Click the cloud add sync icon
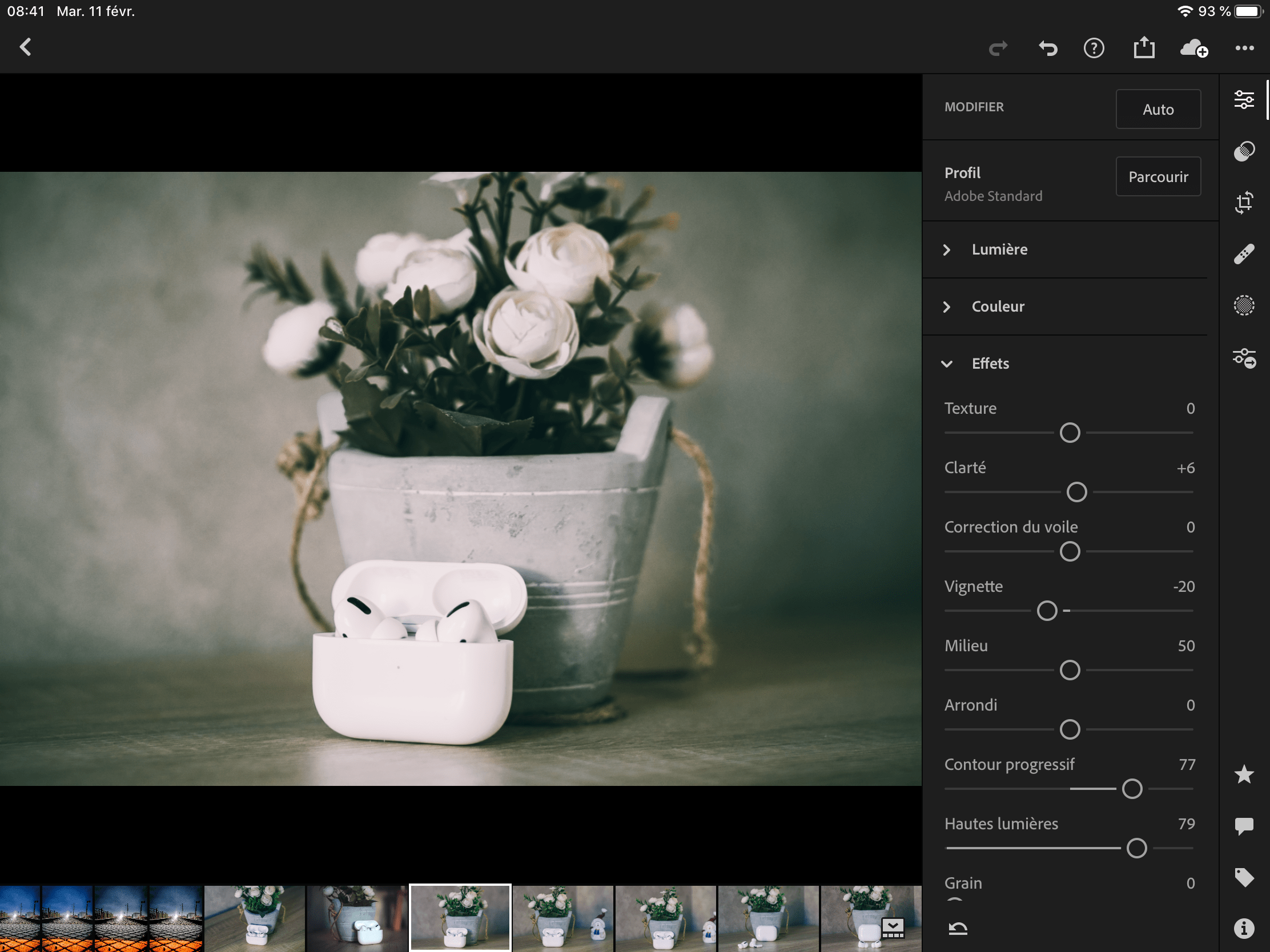 click(1193, 49)
